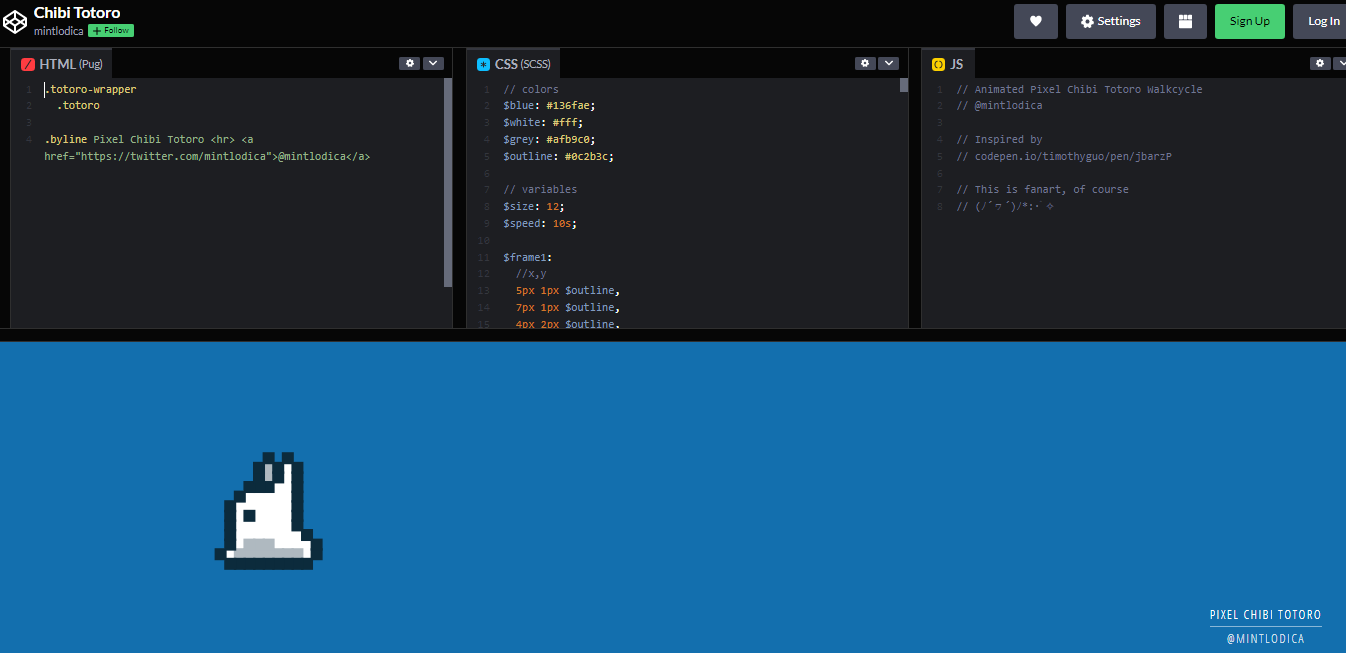1346x653 pixels.
Task: Love this pen with the heart button
Action: pos(1036,21)
